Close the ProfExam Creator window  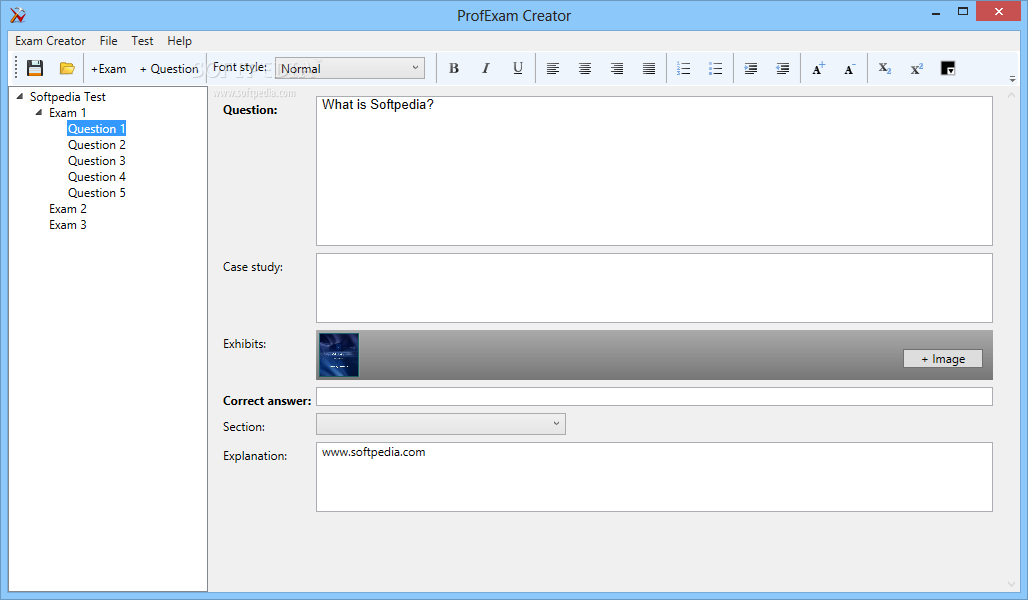998,11
